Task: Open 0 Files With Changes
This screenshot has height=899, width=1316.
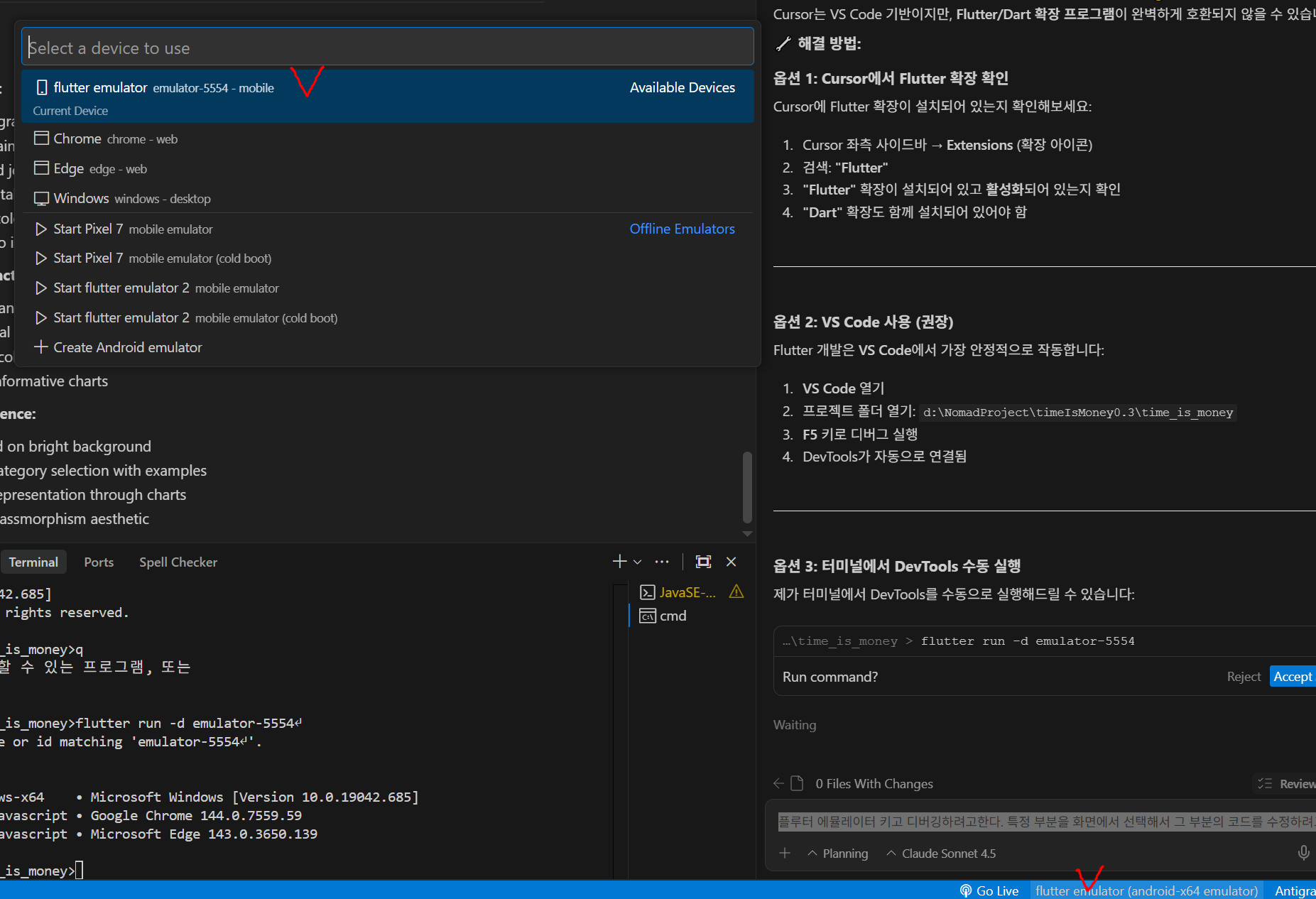Action: tap(874, 783)
